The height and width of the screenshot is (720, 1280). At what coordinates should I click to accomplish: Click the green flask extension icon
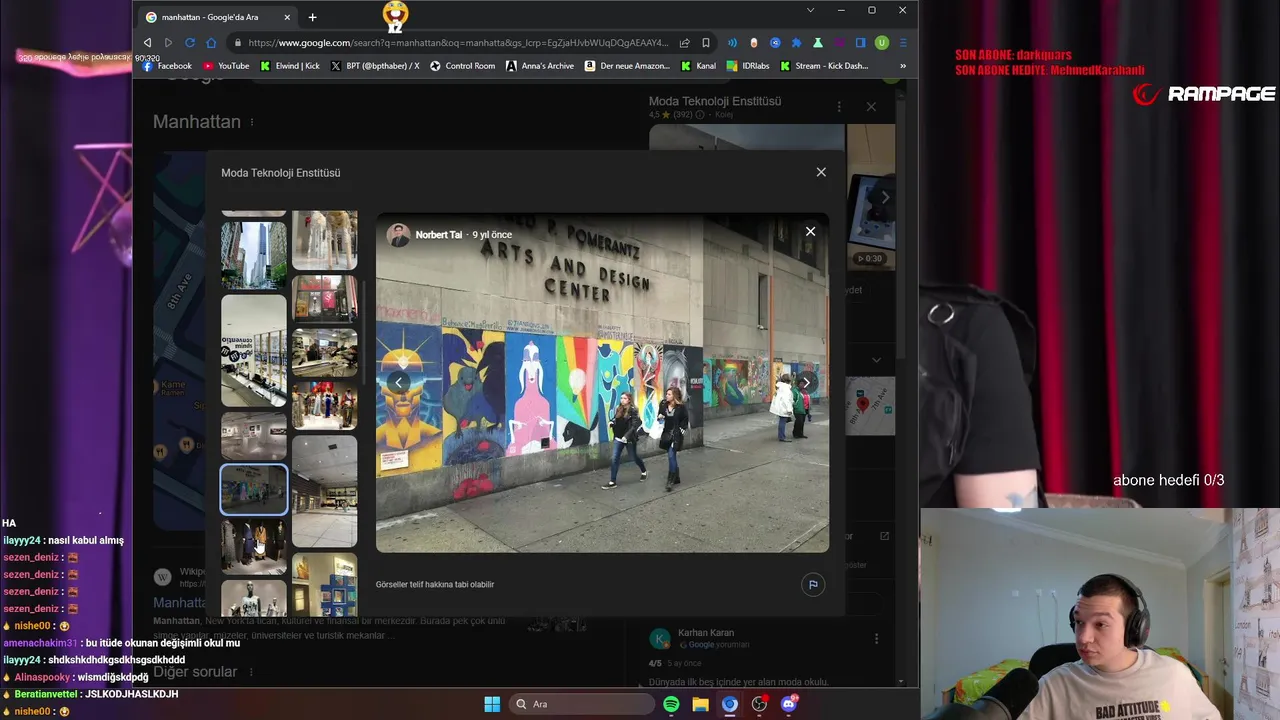click(x=818, y=43)
